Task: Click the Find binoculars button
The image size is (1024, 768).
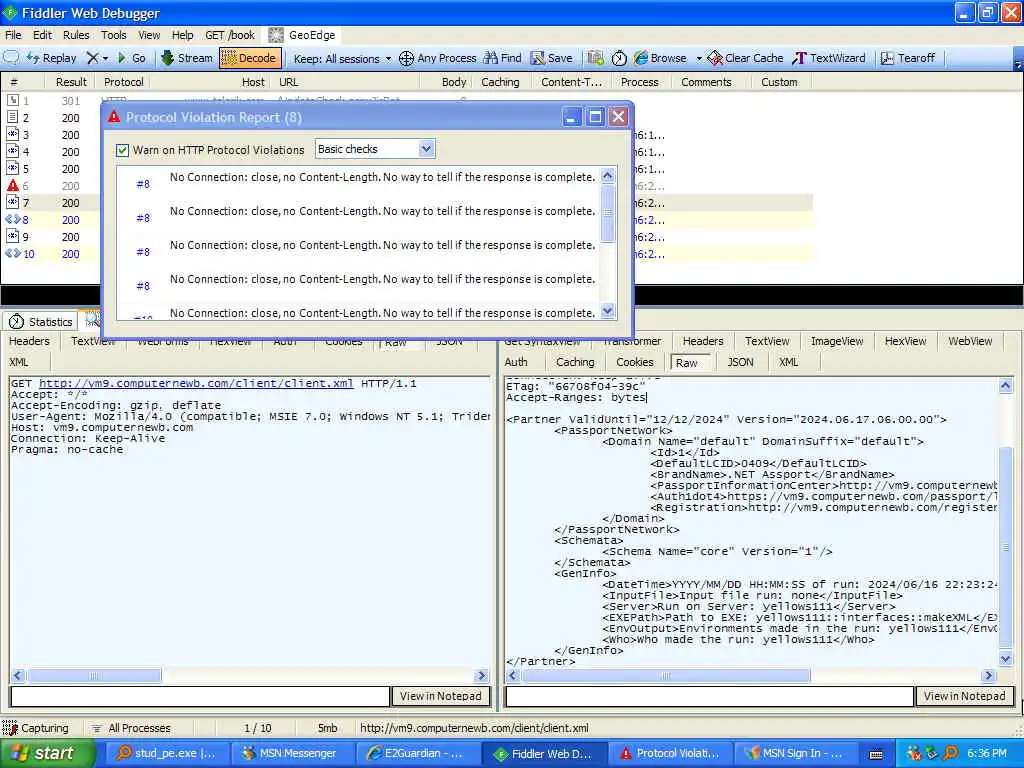Action: coord(502,57)
